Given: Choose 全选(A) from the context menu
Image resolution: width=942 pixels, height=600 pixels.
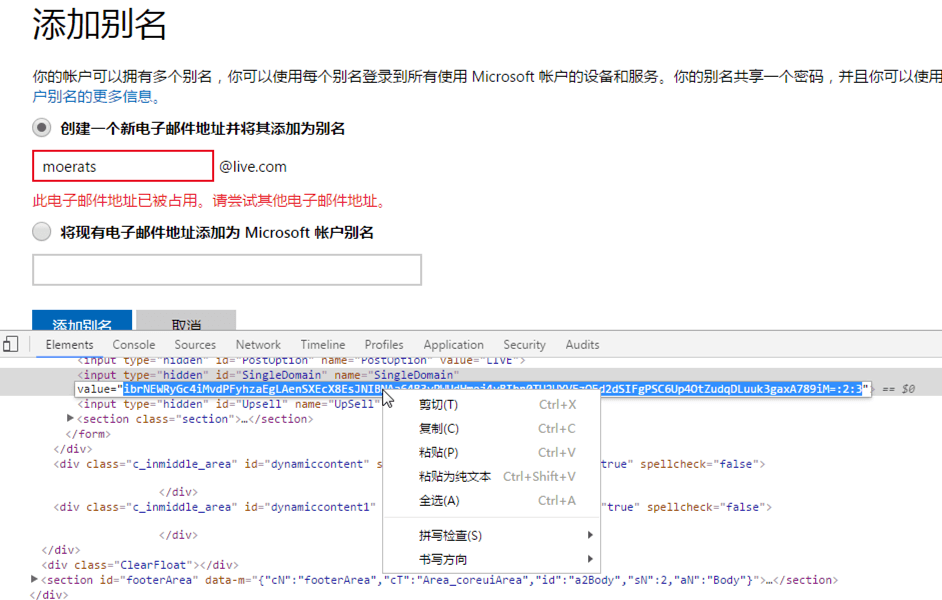Looking at the screenshot, I should coord(491,501).
